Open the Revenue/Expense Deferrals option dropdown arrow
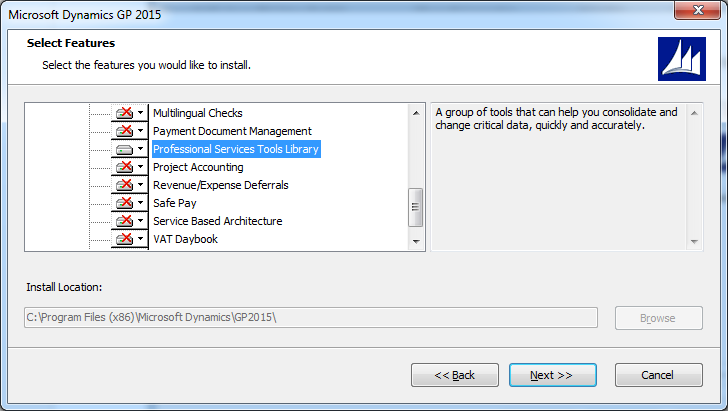This screenshot has height=411, width=728. (x=140, y=184)
